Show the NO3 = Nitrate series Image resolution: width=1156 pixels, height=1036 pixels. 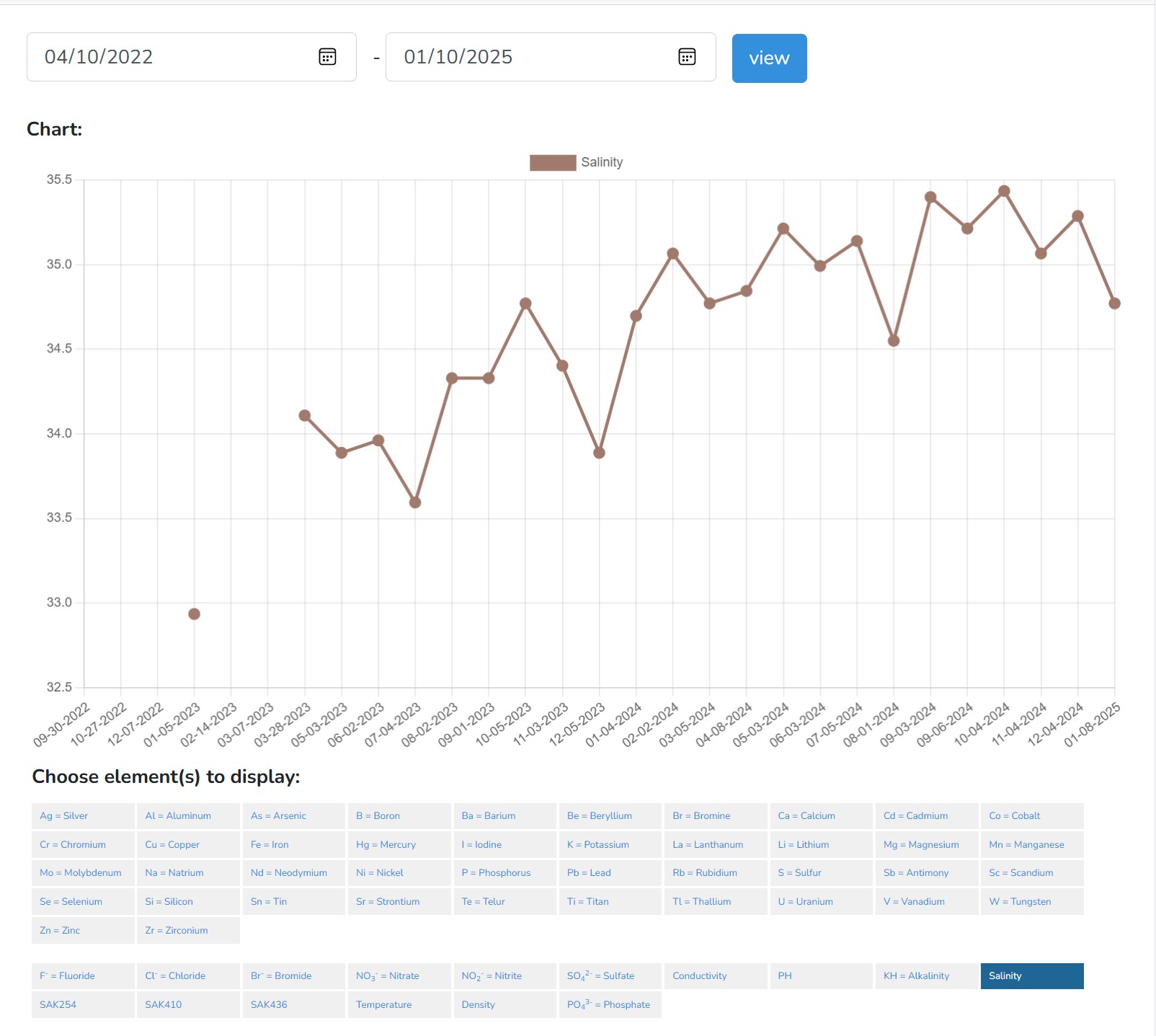(399, 976)
